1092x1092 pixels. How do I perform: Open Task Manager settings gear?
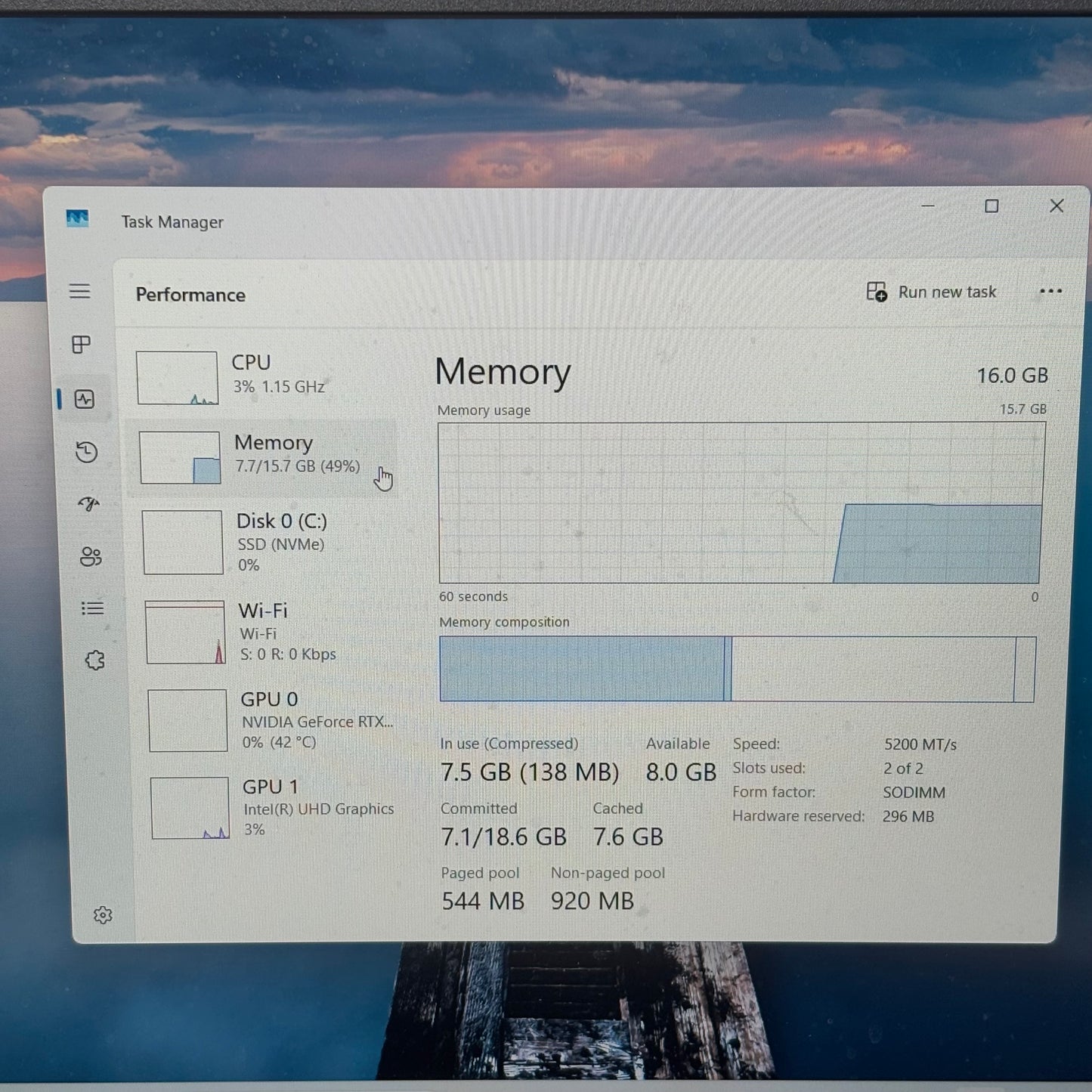tap(103, 915)
